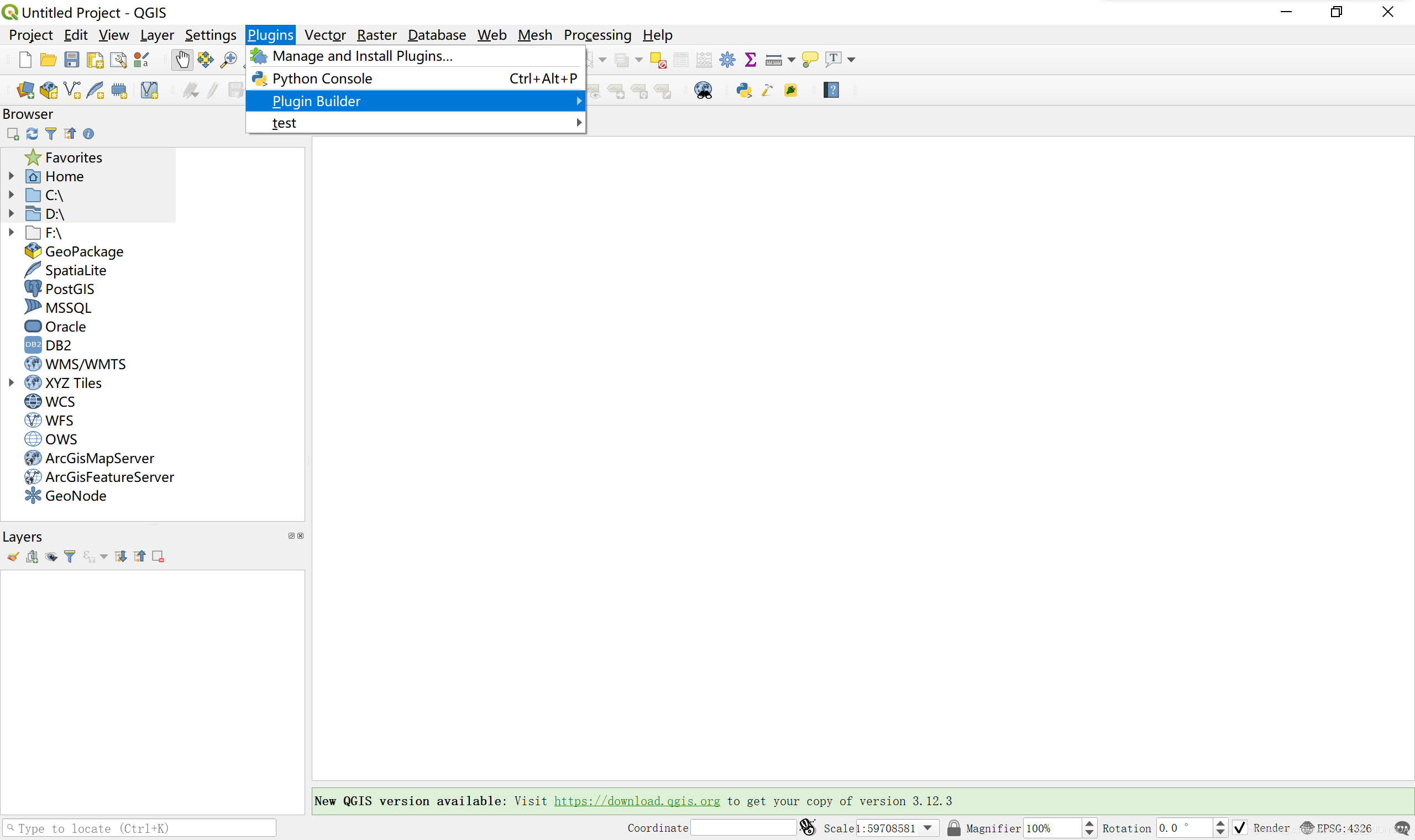This screenshot has width=1415, height=840.
Task: Expand the XYZ Tiles tree item
Action: coord(12,382)
